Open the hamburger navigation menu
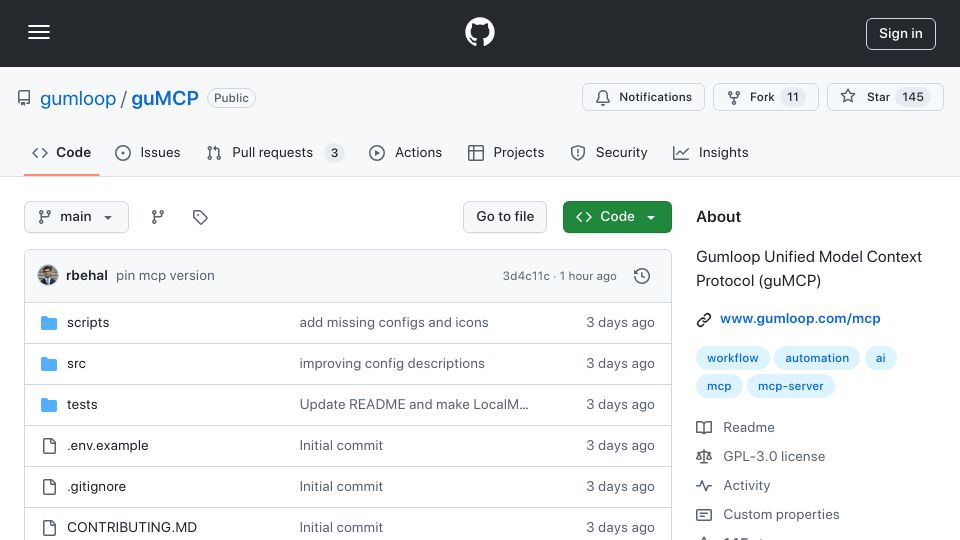Image resolution: width=960 pixels, height=540 pixels. tap(39, 32)
